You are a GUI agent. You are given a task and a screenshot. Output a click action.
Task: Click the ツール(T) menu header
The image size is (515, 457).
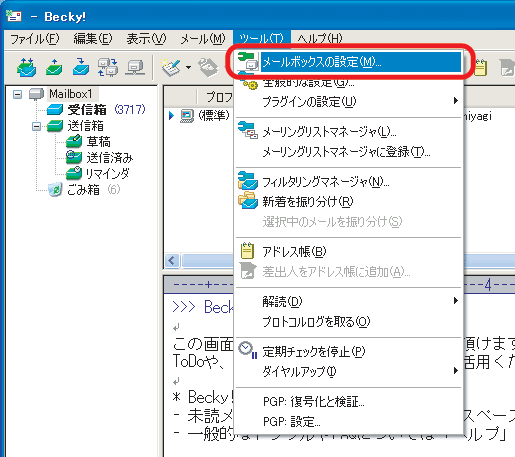click(262, 38)
